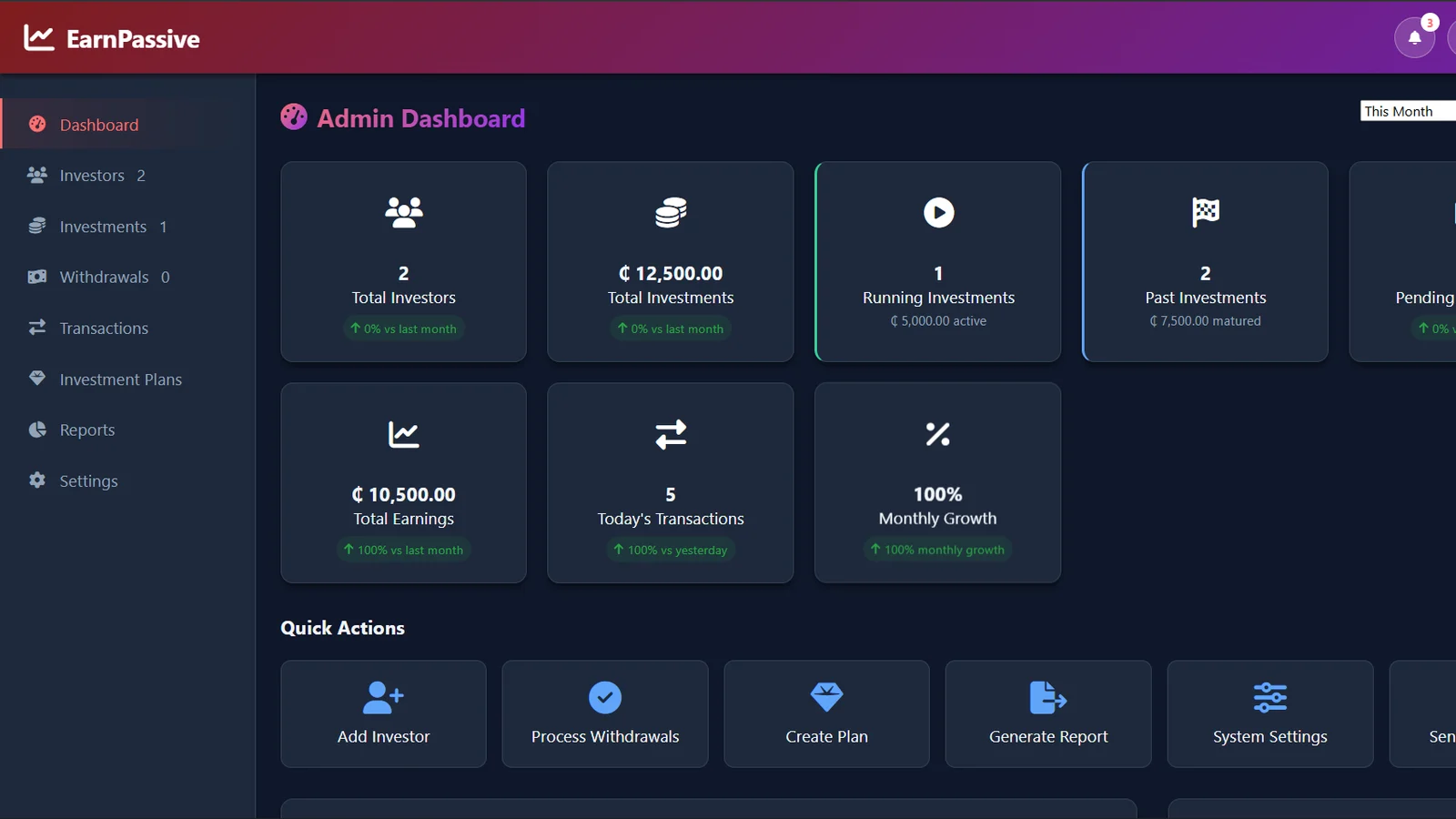Click the 0% vs last month badge under Total Investments
Viewport: 1456px width, 819px height.
click(671, 329)
